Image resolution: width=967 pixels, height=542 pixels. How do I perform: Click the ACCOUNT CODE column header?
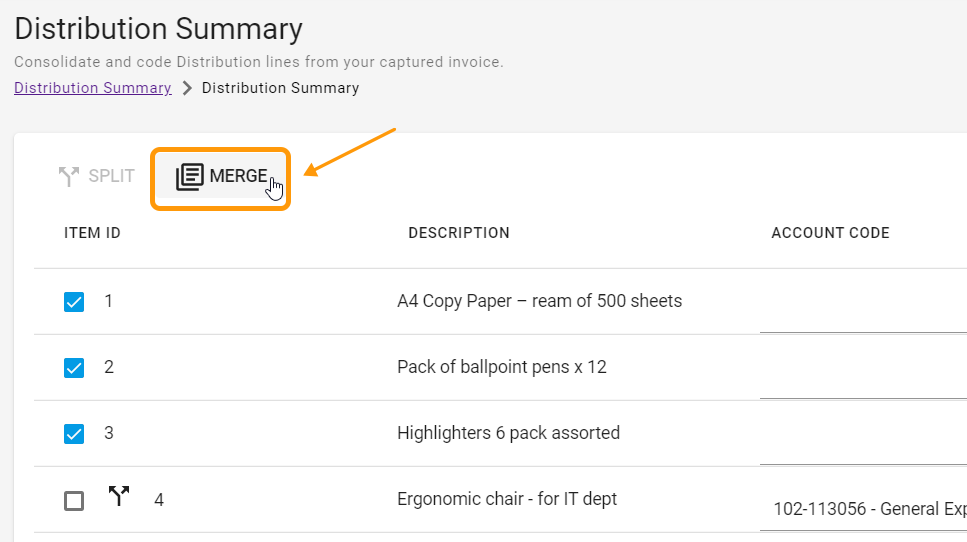(x=830, y=233)
